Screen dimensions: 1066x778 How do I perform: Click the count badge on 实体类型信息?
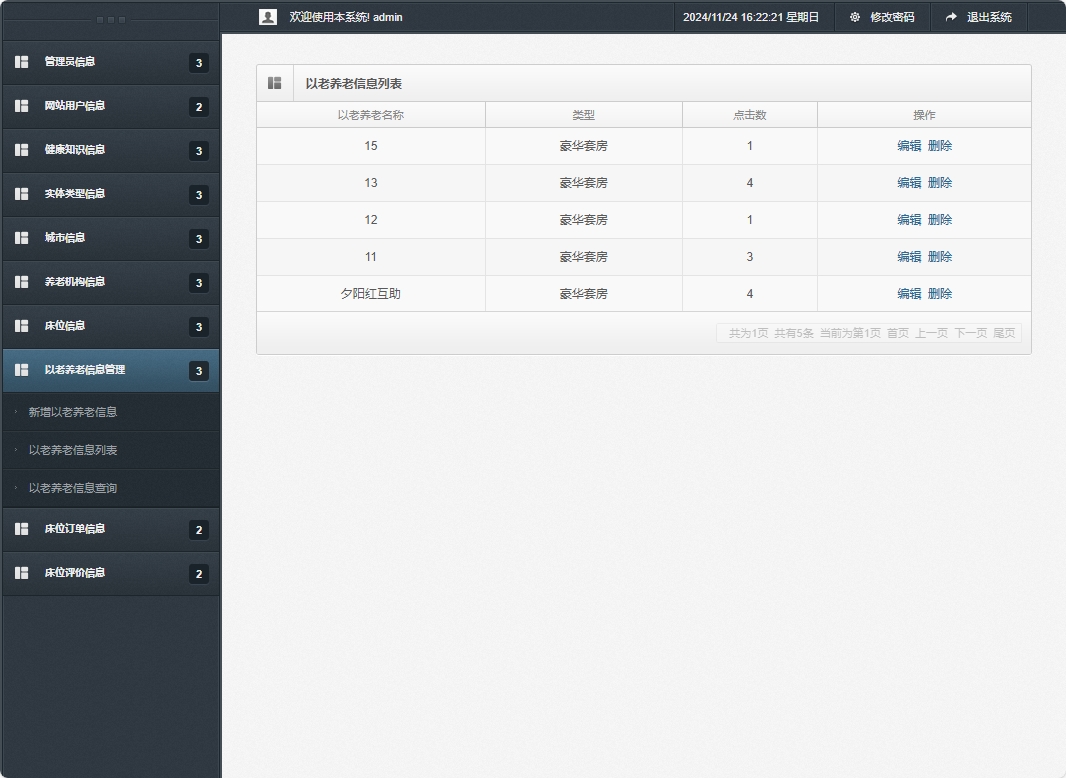199,195
